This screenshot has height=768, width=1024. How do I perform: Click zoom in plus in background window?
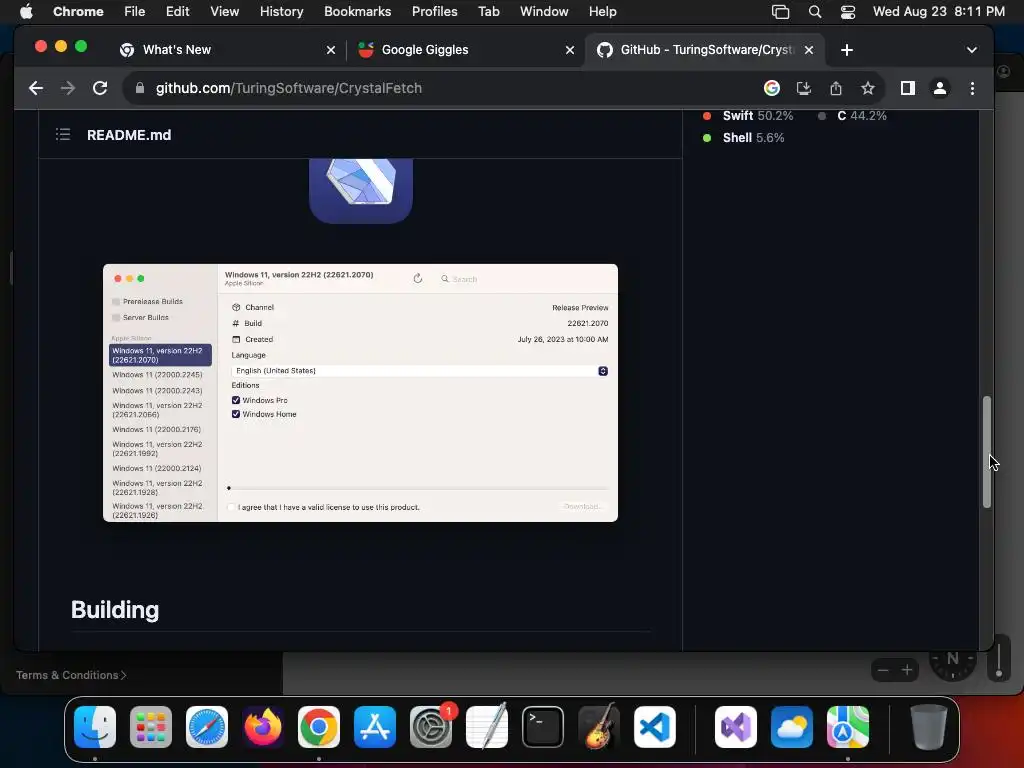coord(906,670)
